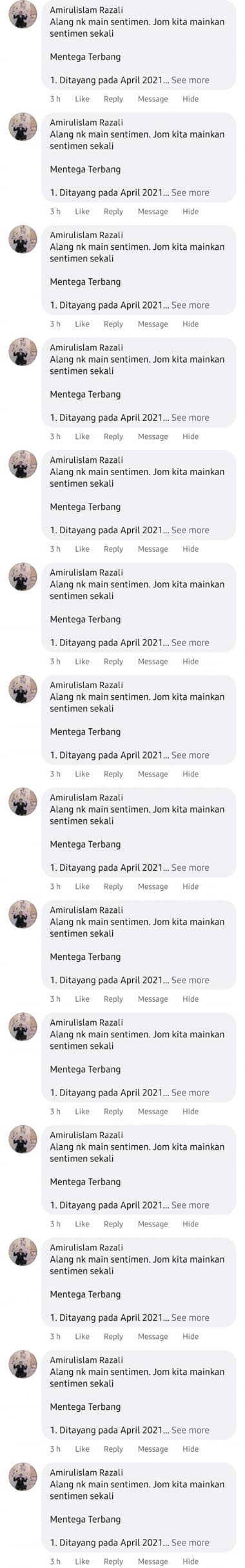Reply to the second comment
245x1568 pixels.
click(113, 212)
